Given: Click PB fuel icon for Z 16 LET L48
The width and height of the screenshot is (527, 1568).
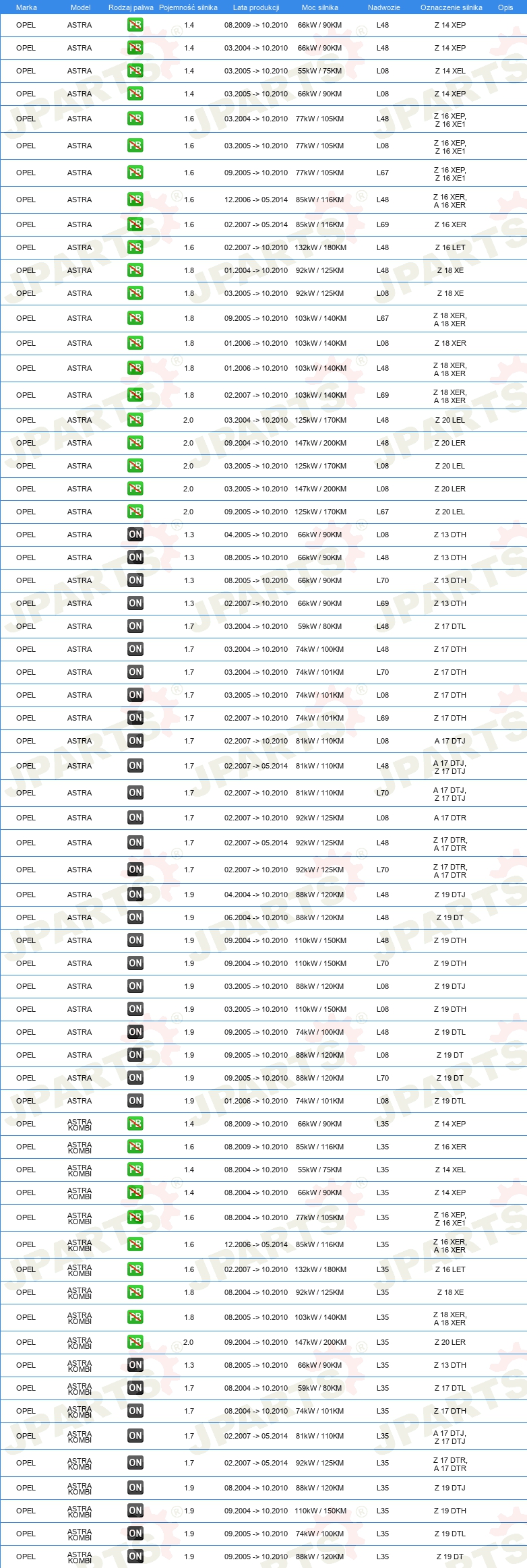Looking at the screenshot, I should 135,247.
